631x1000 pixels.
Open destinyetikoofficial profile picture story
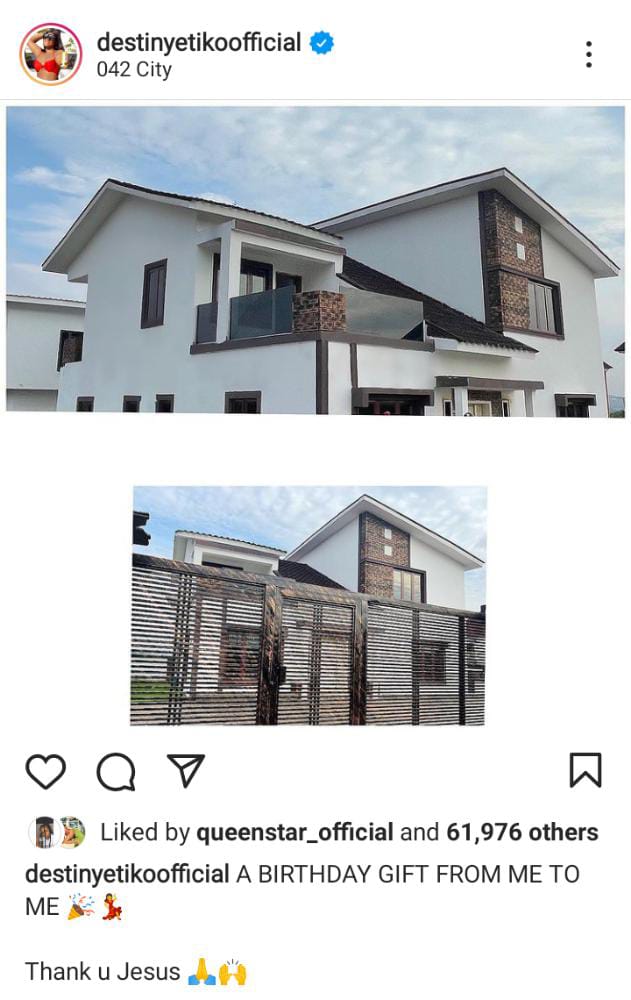coord(51,54)
